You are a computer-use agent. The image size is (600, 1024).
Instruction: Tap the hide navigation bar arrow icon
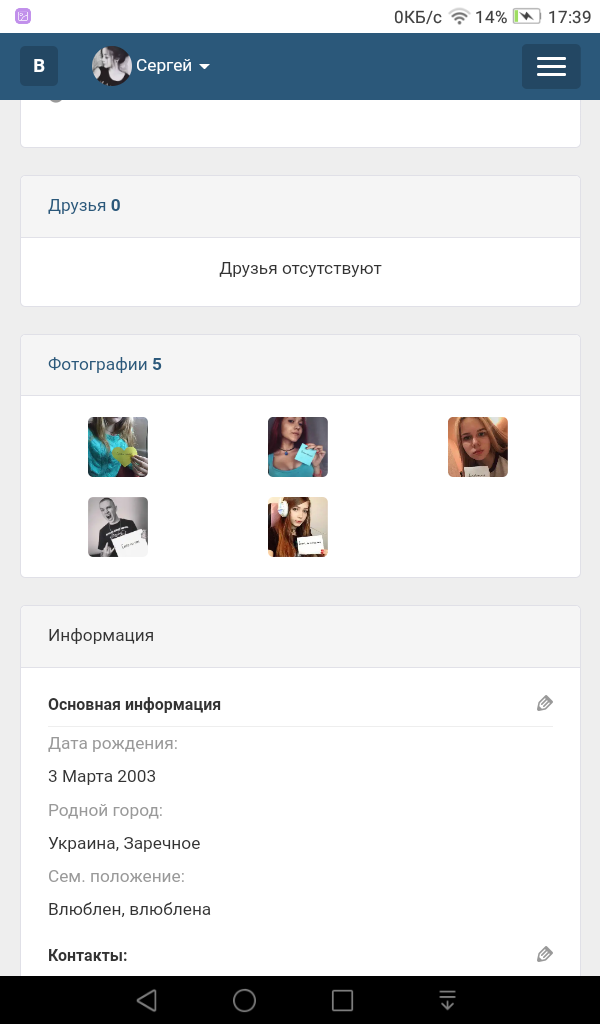point(447,1000)
